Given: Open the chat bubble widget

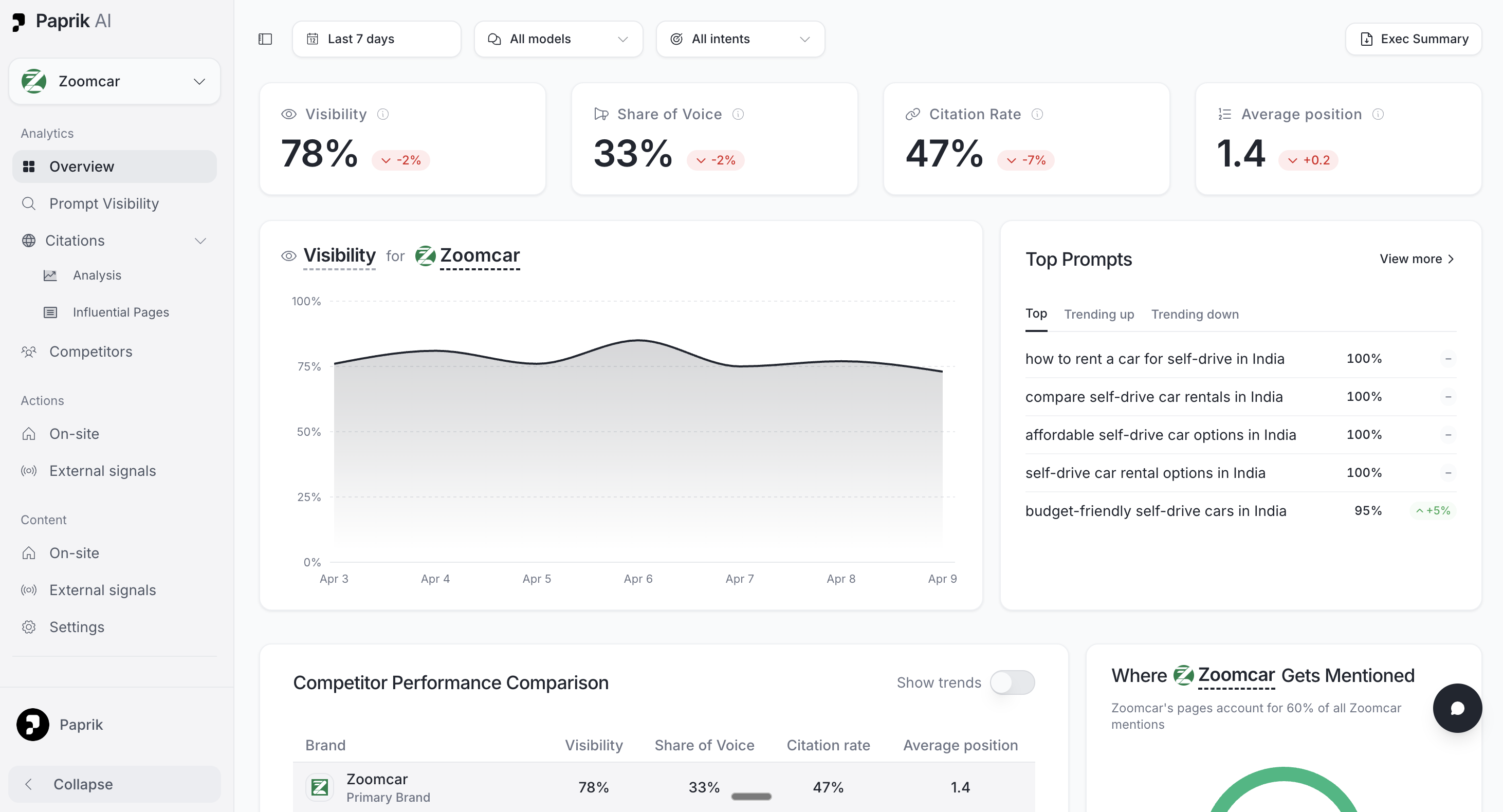Looking at the screenshot, I should point(1457,708).
